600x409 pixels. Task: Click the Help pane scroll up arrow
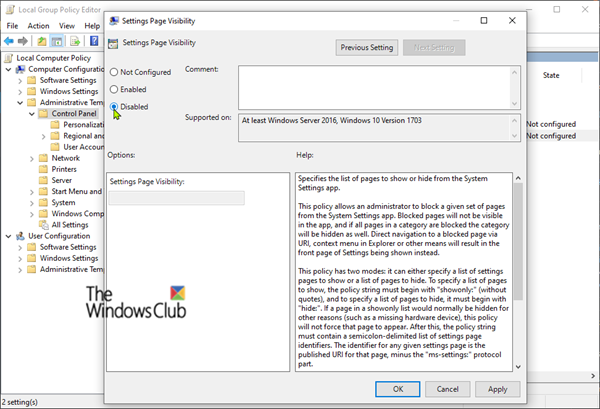click(x=518, y=178)
